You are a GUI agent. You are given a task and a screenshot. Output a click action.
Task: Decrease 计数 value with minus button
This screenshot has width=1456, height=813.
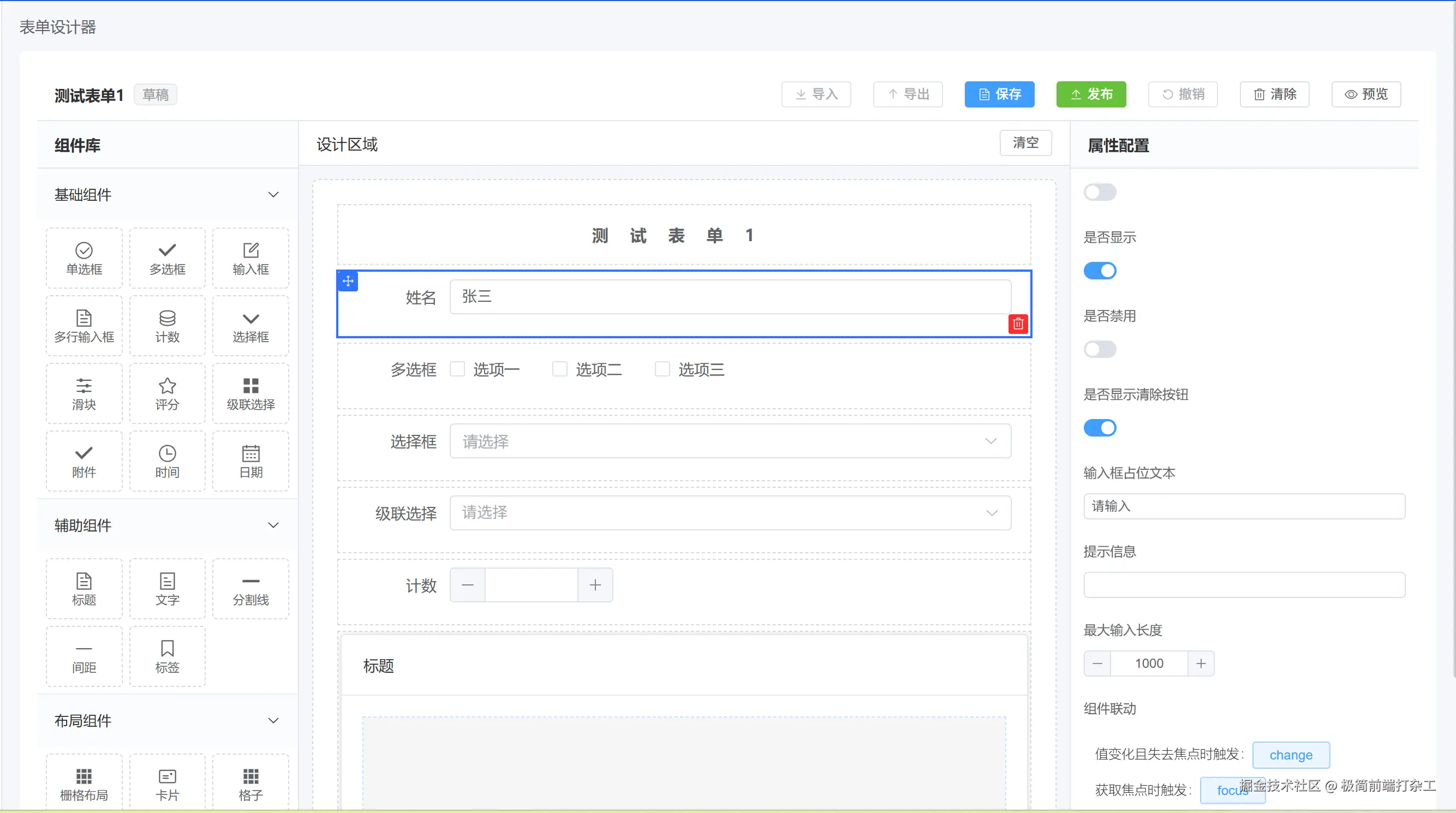pos(468,585)
